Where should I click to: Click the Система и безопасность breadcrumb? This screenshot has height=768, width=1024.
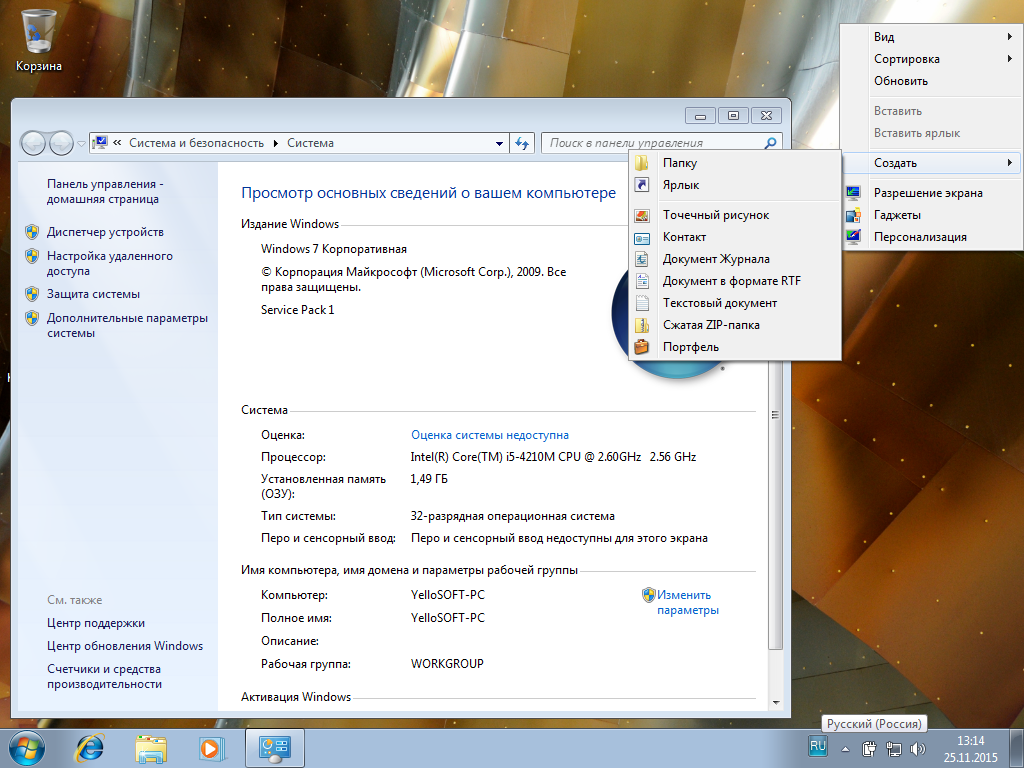point(197,143)
